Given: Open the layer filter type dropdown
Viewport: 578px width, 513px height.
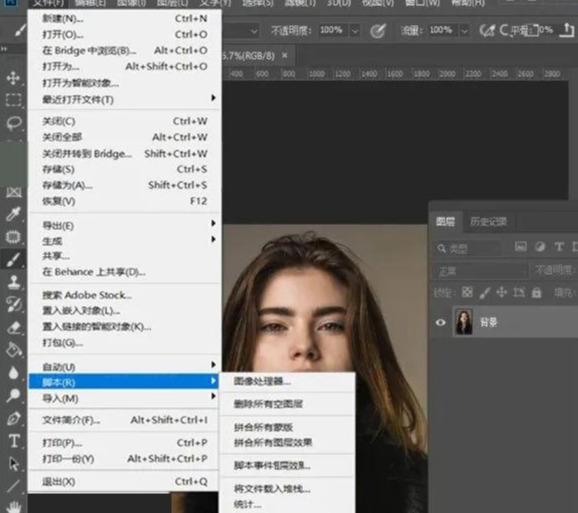Looking at the screenshot, I should [469, 248].
